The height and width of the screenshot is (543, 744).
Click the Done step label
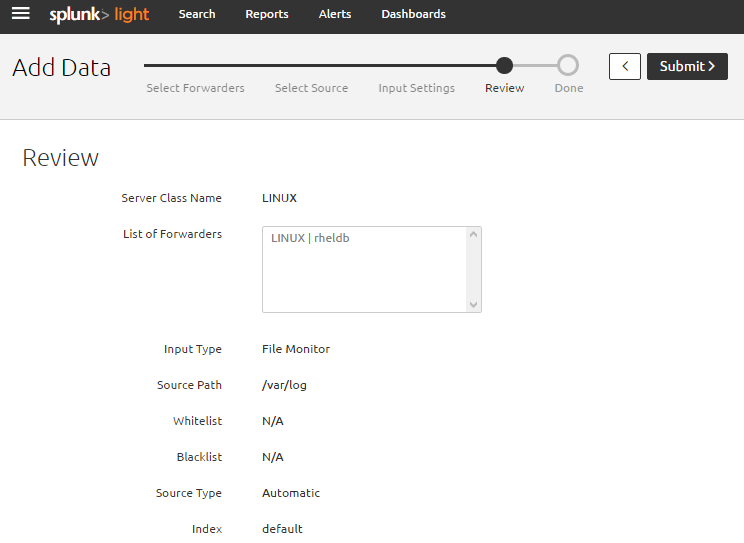[569, 88]
